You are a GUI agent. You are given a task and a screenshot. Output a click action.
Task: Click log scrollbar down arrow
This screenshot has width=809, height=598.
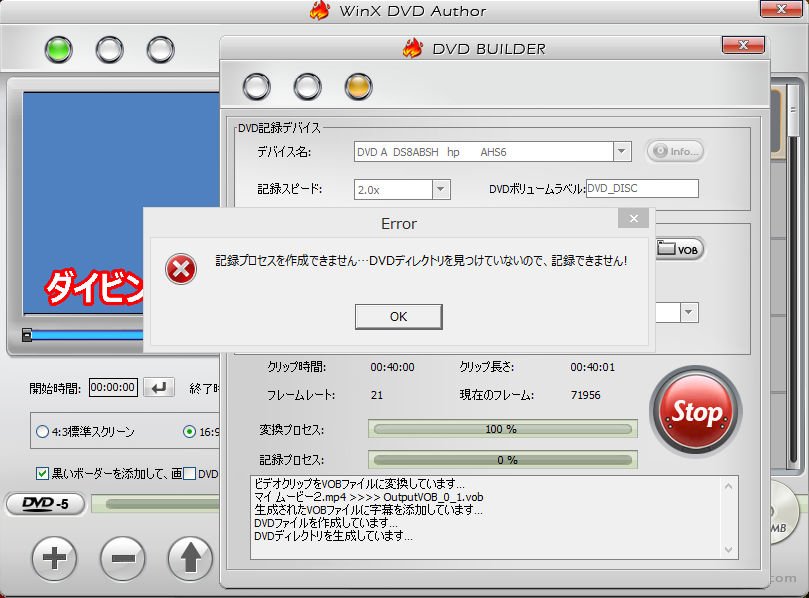[x=729, y=549]
